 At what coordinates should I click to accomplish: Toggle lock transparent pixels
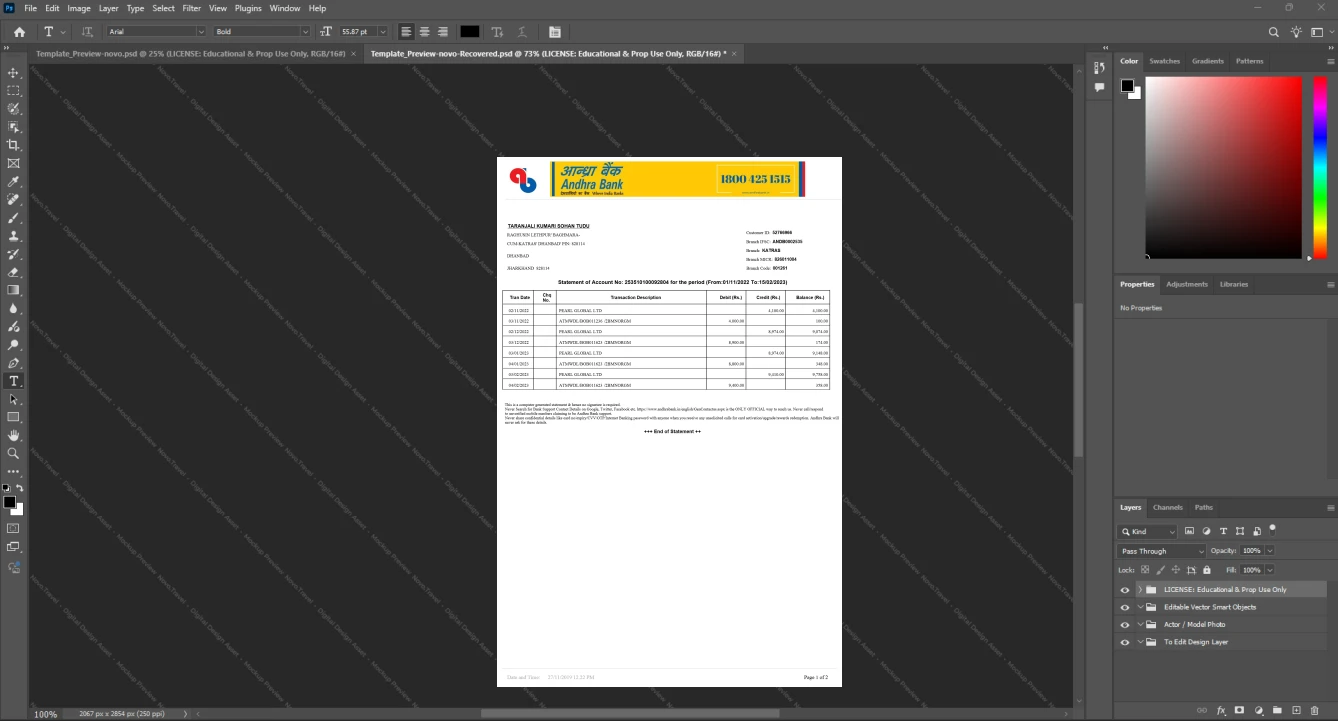coord(1146,569)
